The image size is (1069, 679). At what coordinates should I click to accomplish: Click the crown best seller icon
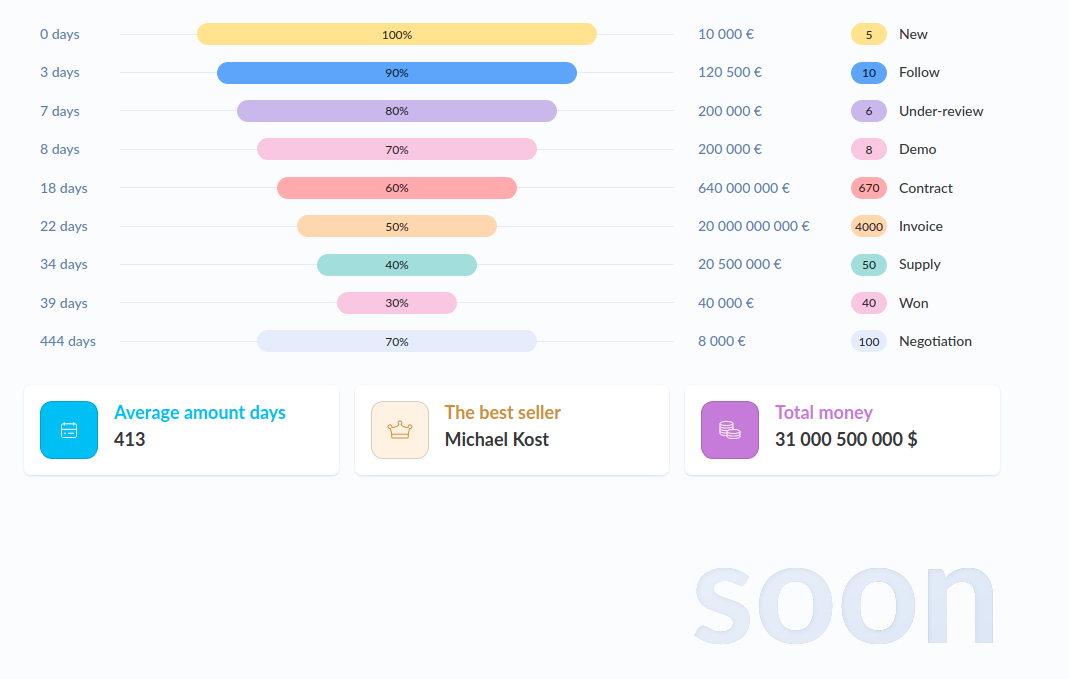pyautogui.click(x=400, y=430)
